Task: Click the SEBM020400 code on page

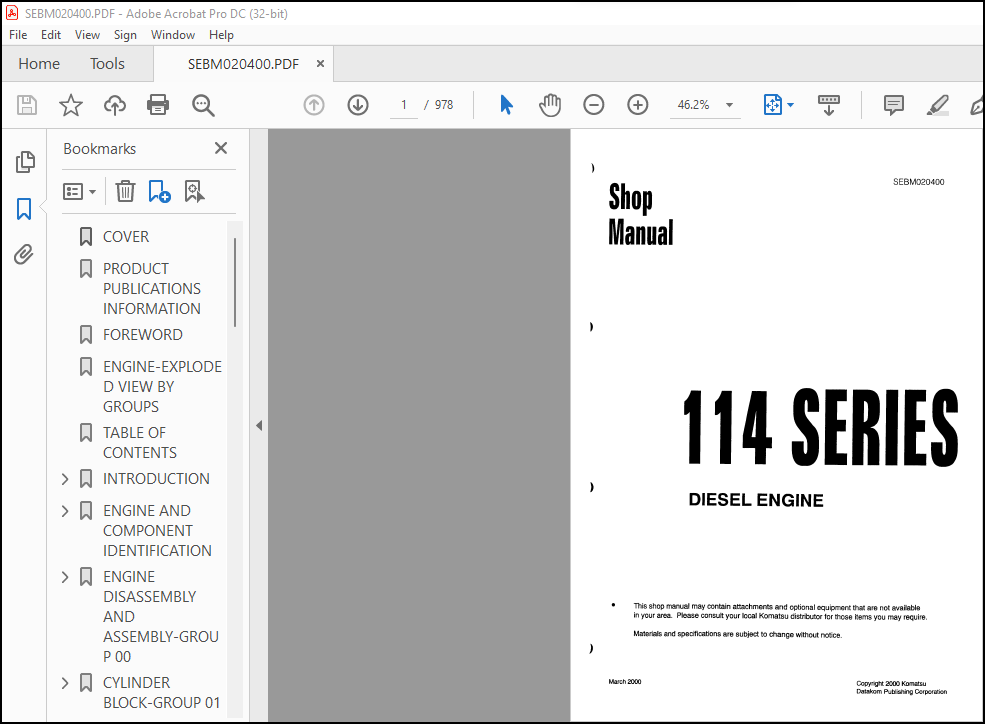Action: 918,182
